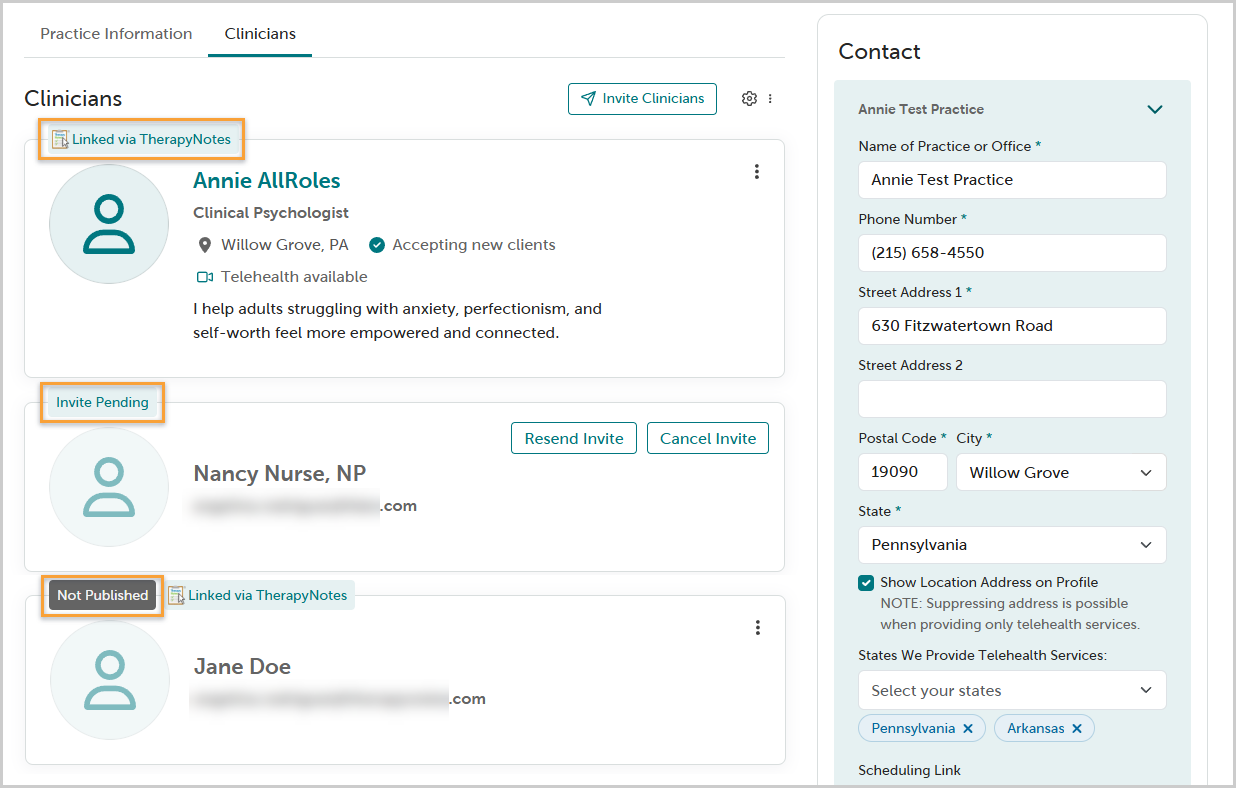The width and height of the screenshot is (1236, 788).
Task: Click Nancy Nurse, NP name text
Action: (280, 473)
